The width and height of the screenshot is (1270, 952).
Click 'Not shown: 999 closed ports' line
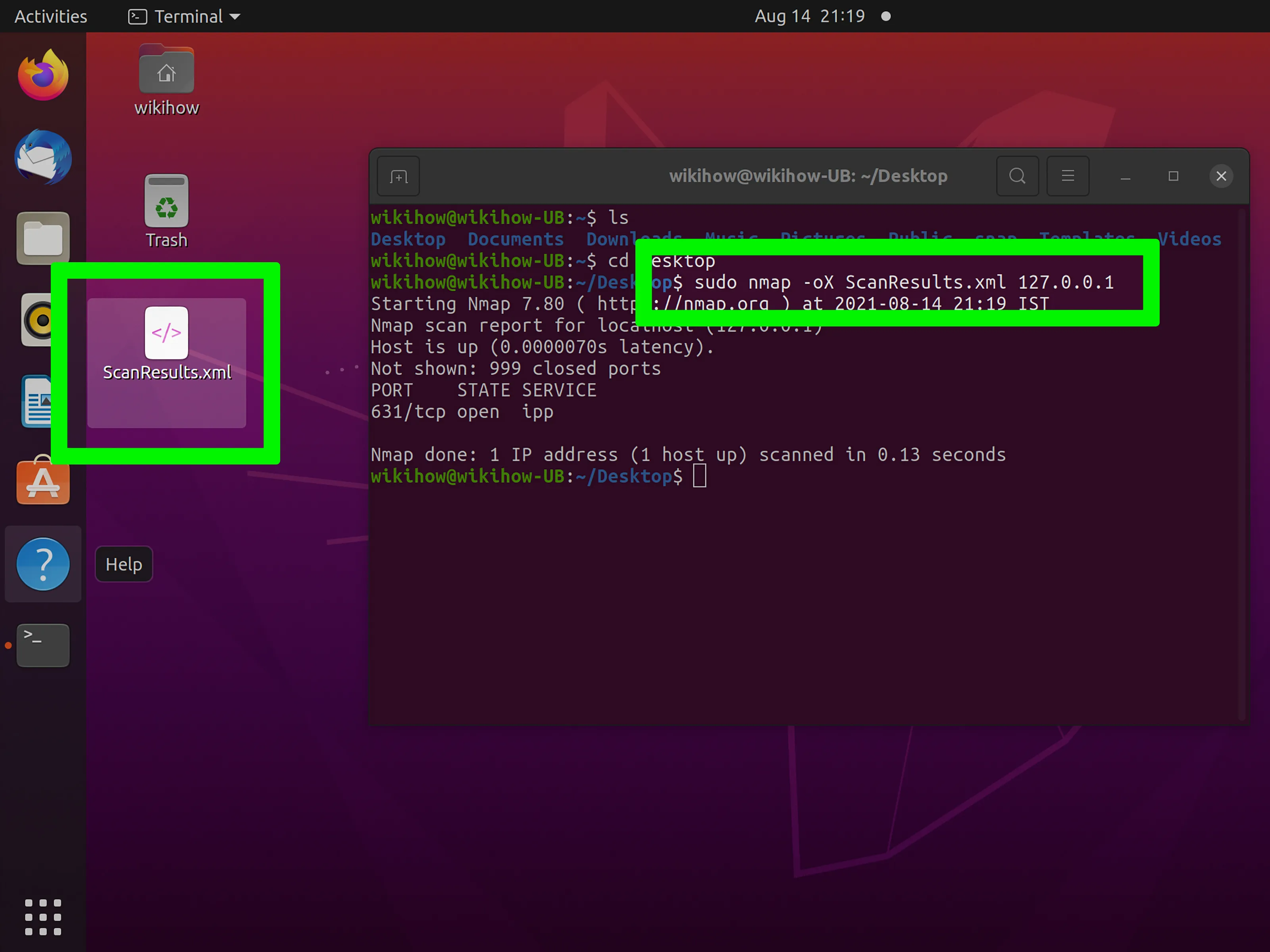coord(516,369)
